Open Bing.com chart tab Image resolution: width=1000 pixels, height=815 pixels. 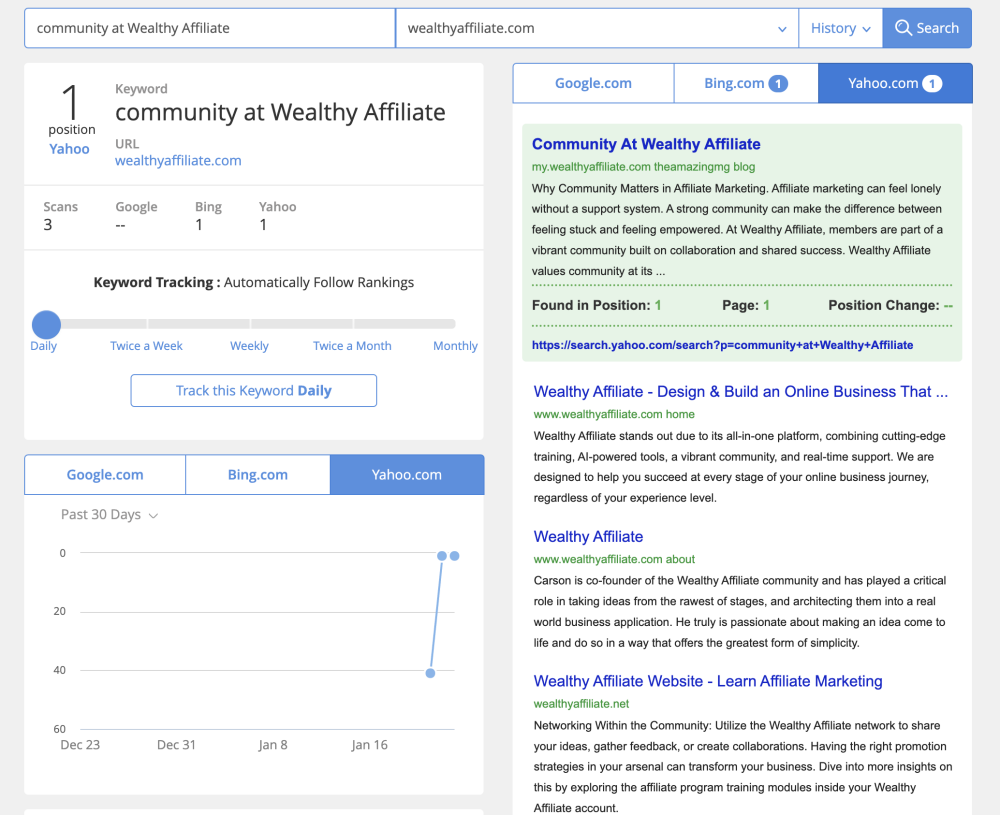258,474
